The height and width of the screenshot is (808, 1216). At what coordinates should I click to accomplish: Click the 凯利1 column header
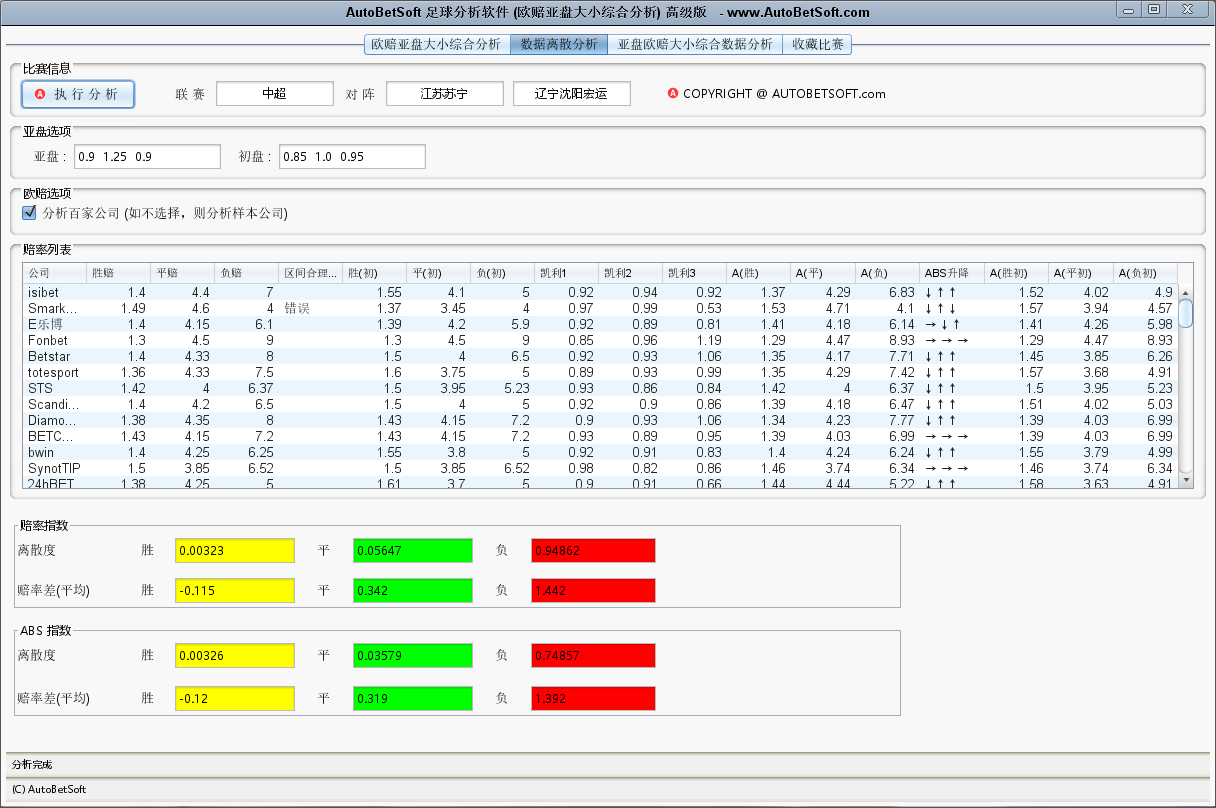[566, 273]
